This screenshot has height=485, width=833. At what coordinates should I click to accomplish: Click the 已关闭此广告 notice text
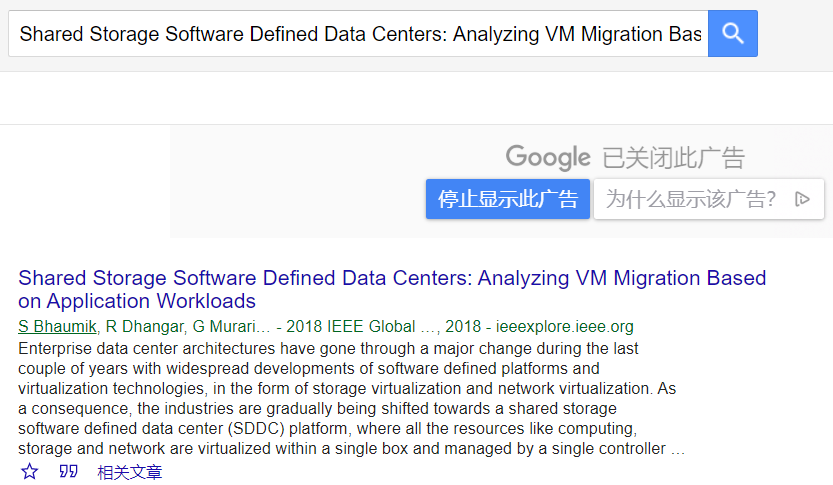(673, 157)
